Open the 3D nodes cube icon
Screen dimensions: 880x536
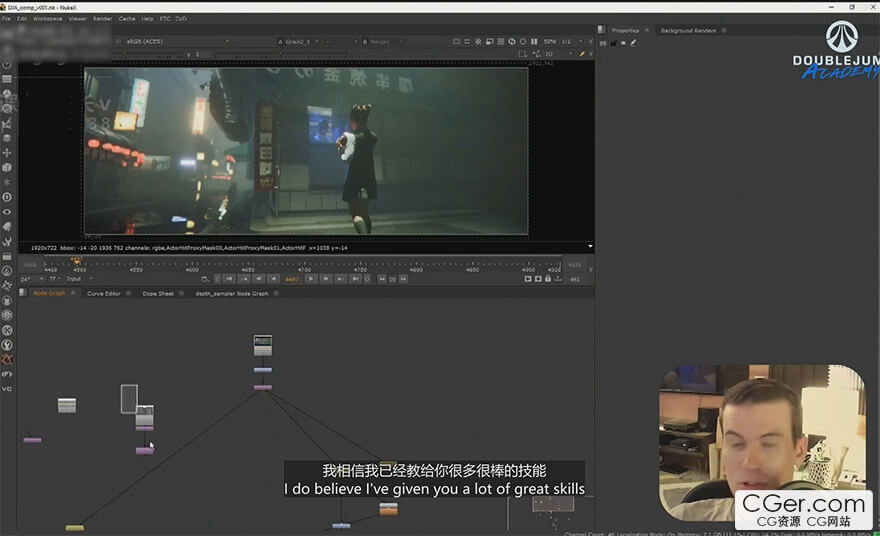(7, 167)
